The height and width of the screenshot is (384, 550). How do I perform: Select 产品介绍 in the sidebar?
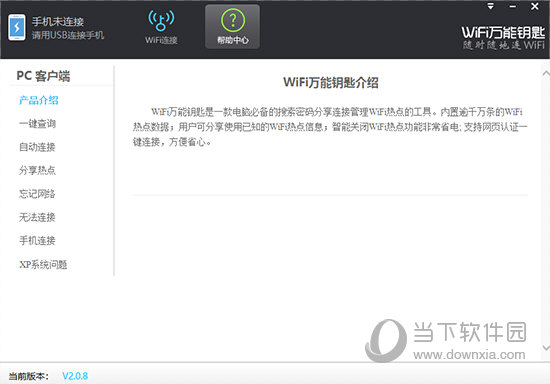pyautogui.click(x=39, y=100)
